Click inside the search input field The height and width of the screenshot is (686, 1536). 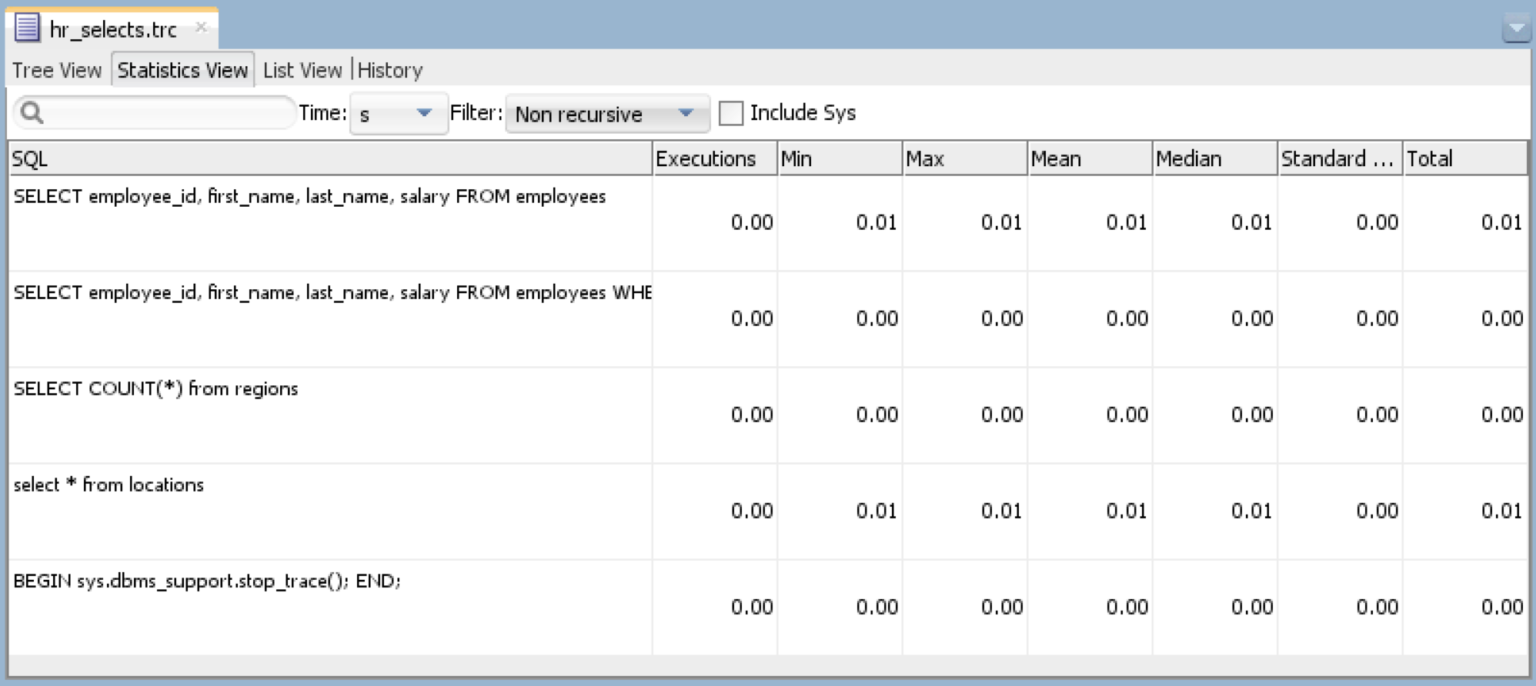coord(160,112)
